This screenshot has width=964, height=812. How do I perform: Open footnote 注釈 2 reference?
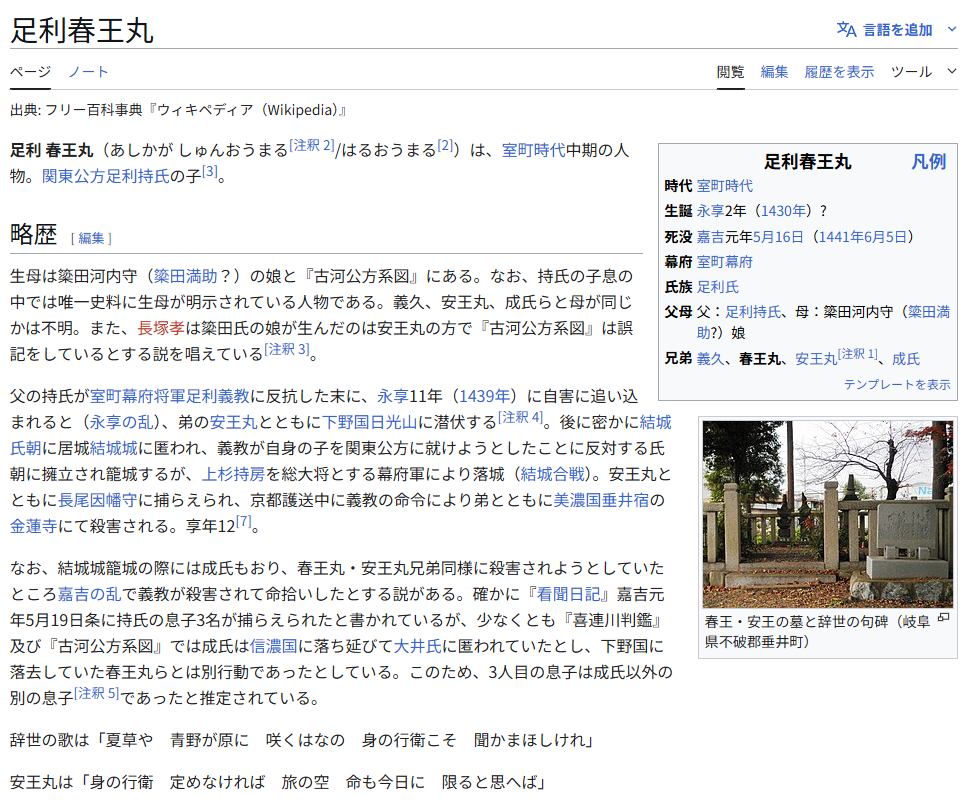pyautogui.click(x=312, y=145)
